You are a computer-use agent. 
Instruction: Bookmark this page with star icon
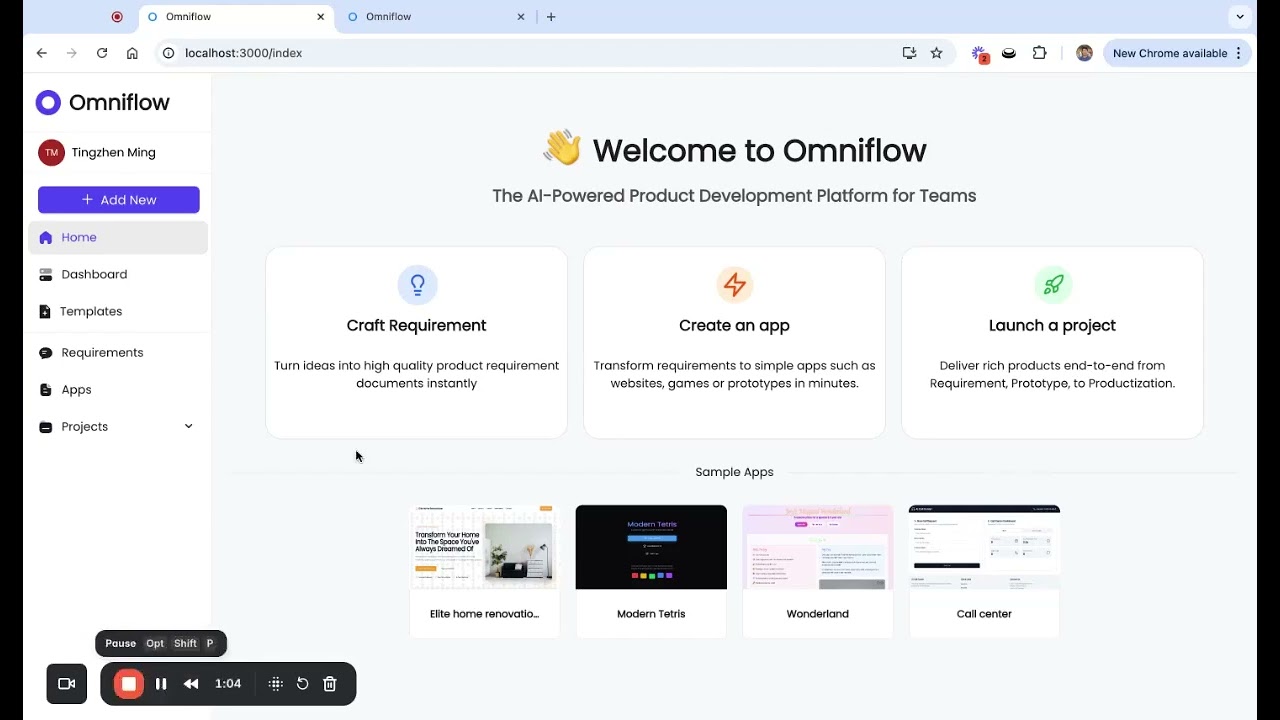[x=937, y=53]
